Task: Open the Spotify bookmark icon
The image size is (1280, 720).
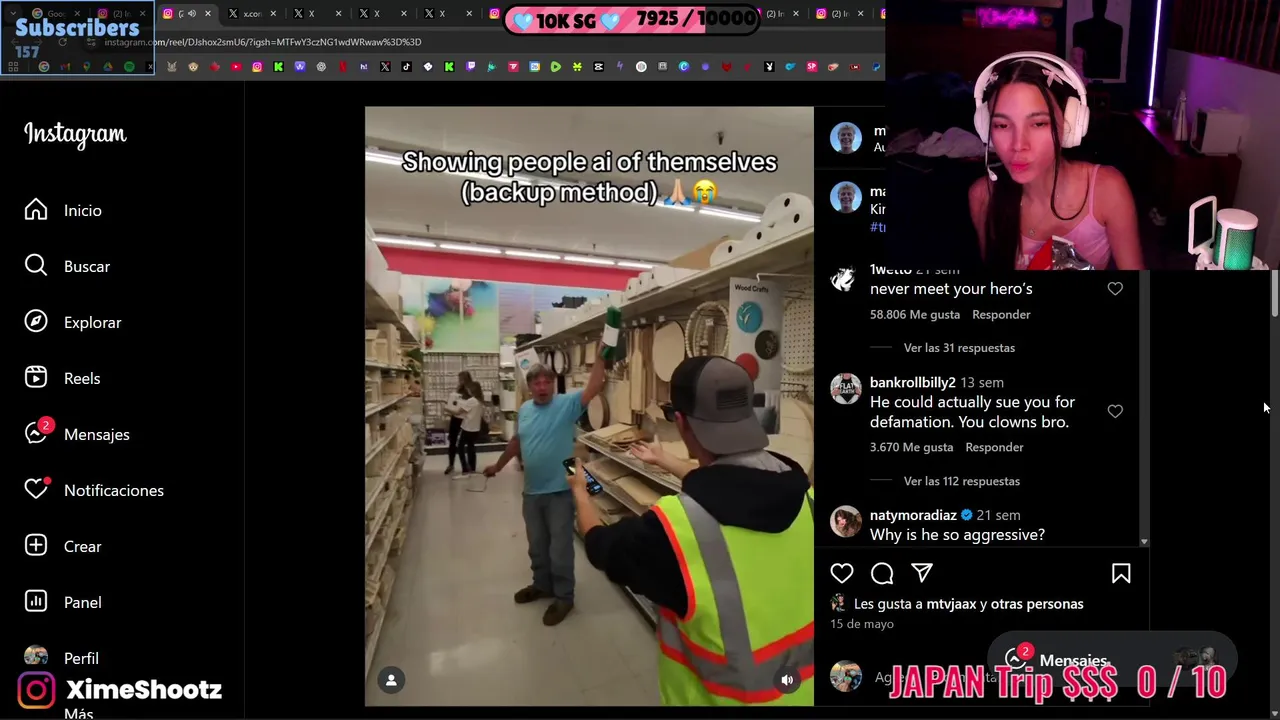Action: [x=129, y=67]
